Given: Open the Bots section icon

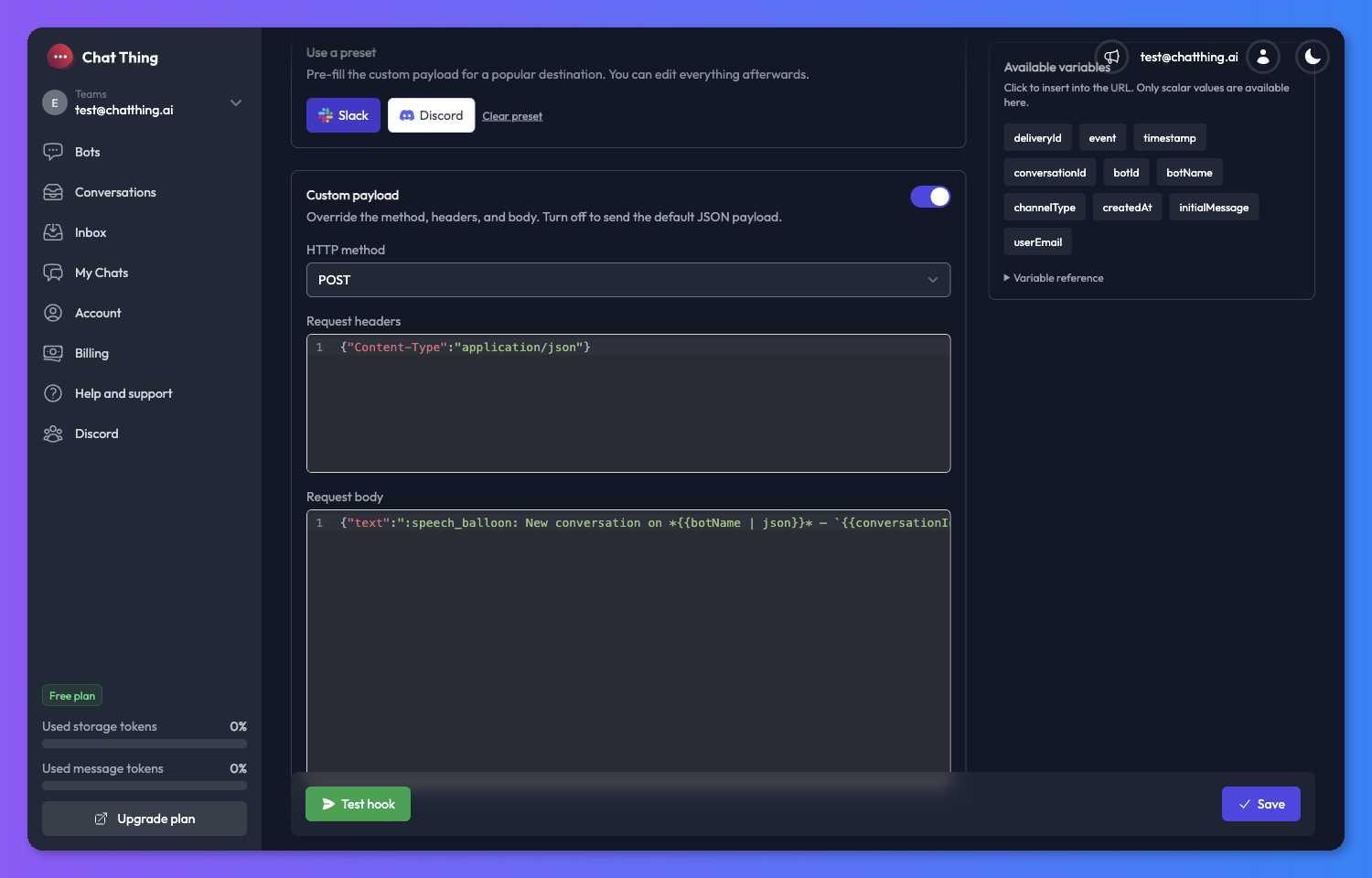Looking at the screenshot, I should (53, 152).
